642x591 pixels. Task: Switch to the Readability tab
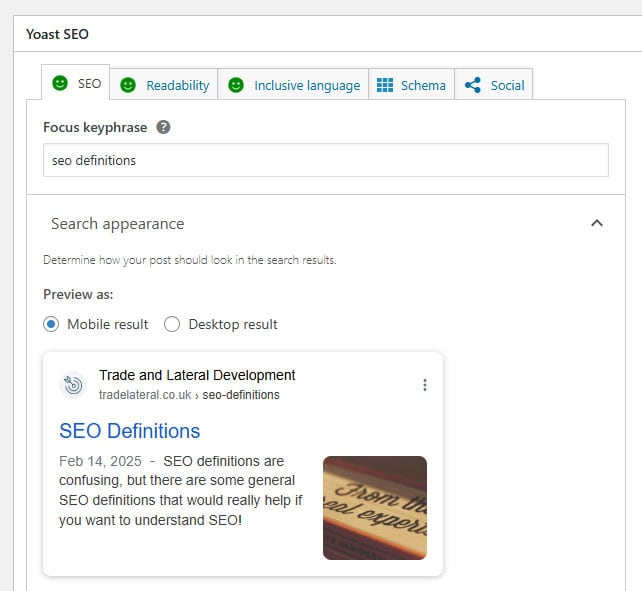click(x=164, y=85)
